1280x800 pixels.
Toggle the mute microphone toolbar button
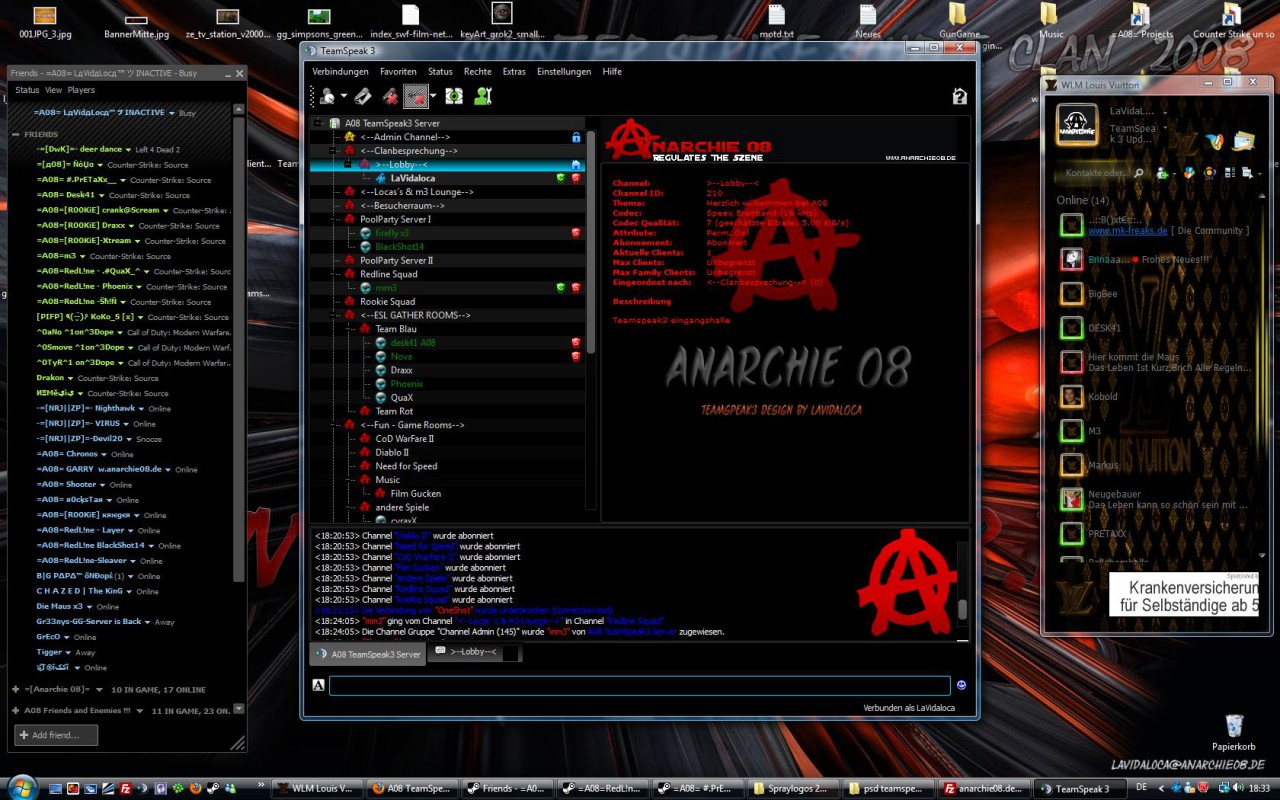tap(416, 96)
